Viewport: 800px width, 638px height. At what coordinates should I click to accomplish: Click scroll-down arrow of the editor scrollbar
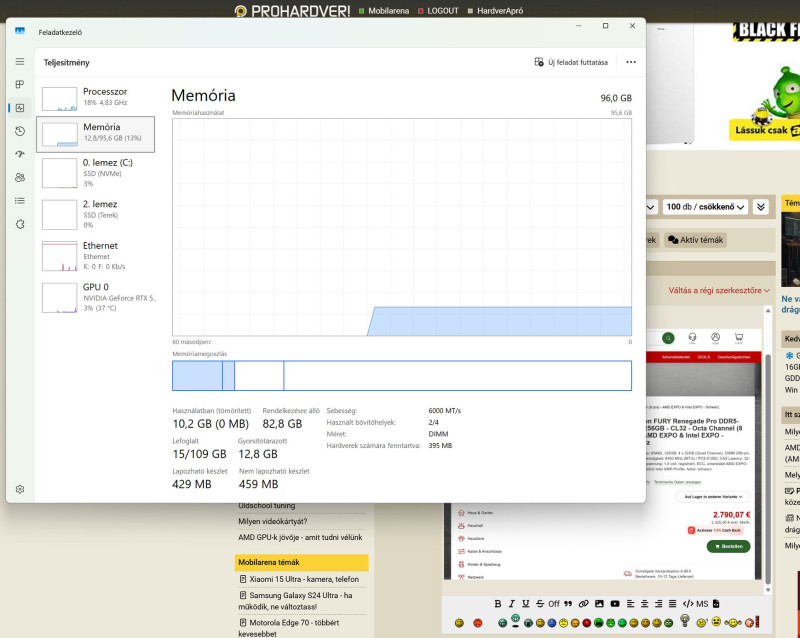pos(768,590)
